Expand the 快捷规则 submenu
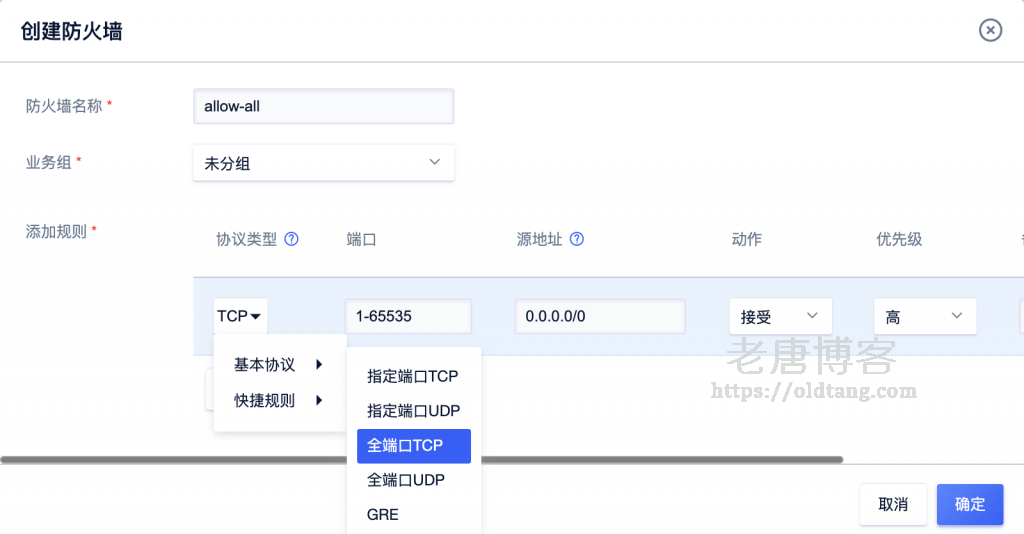 pyautogui.click(x=279, y=400)
